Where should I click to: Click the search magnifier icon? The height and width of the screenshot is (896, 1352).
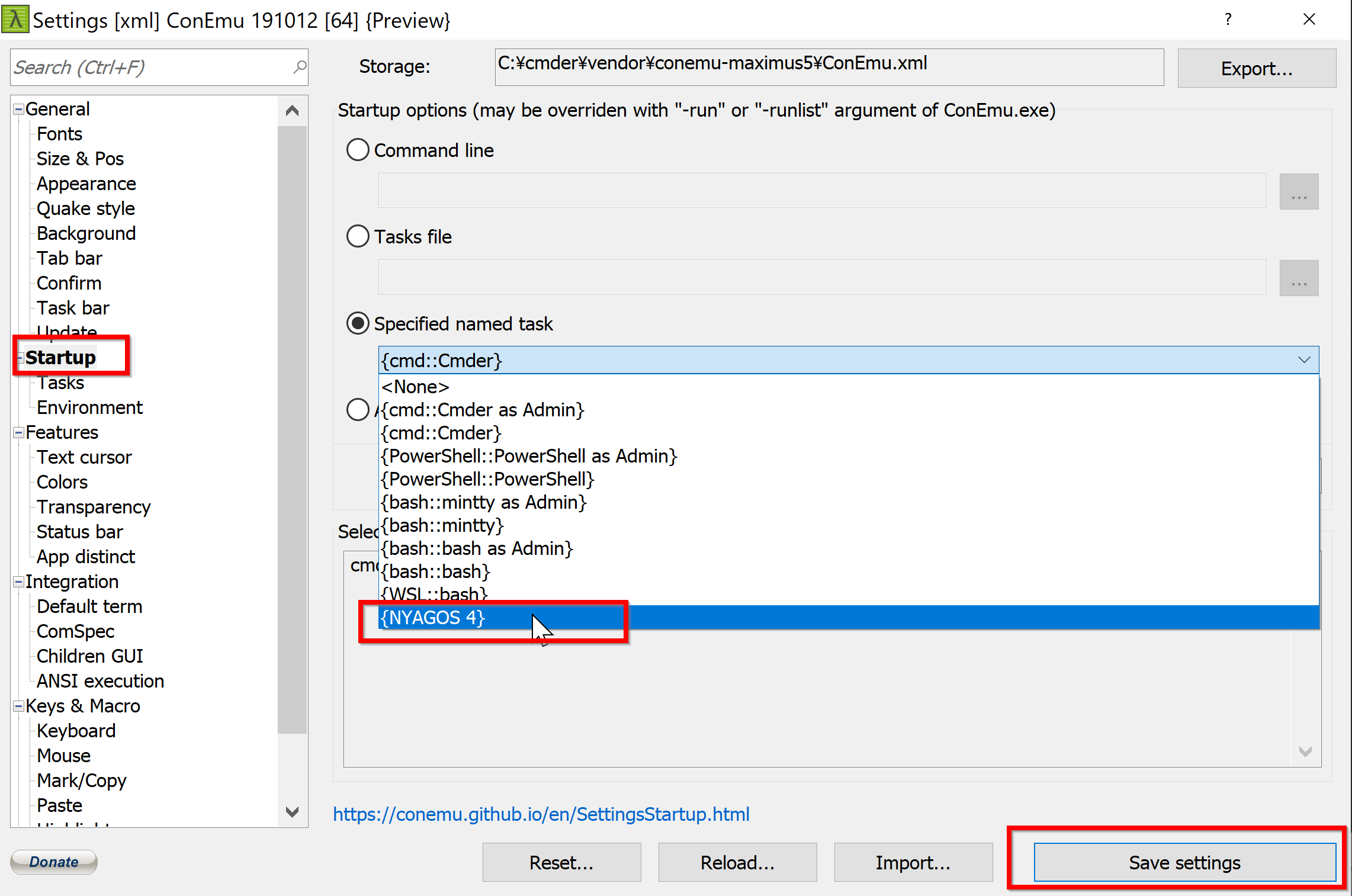pyautogui.click(x=300, y=67)
